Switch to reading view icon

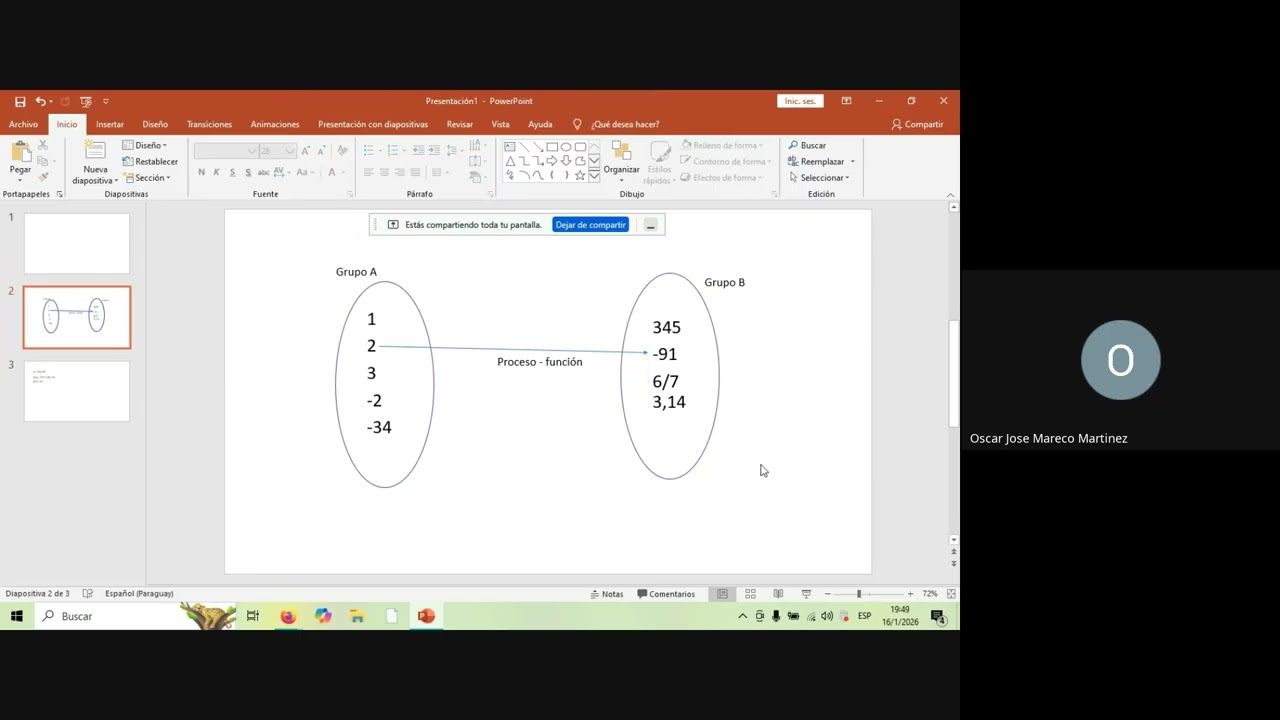tap(778, 594)
